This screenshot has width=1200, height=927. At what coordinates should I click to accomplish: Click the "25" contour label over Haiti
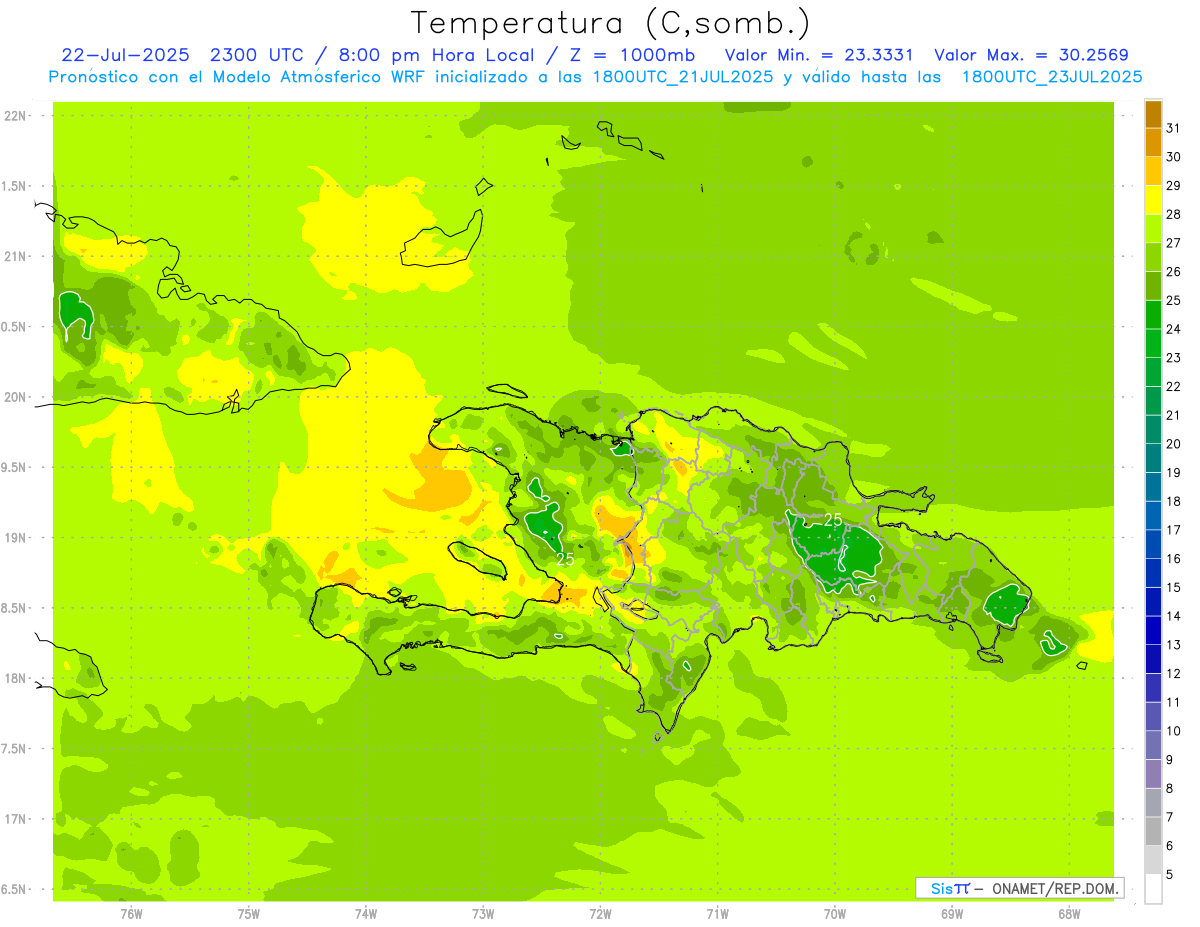(x=565, y=560)
